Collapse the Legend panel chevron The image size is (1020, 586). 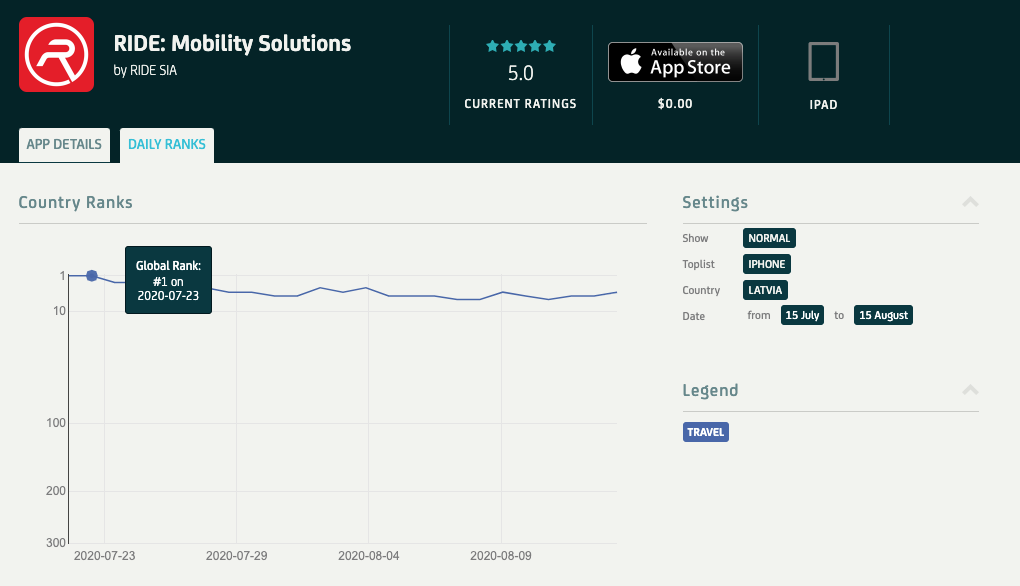click(969, 390)
